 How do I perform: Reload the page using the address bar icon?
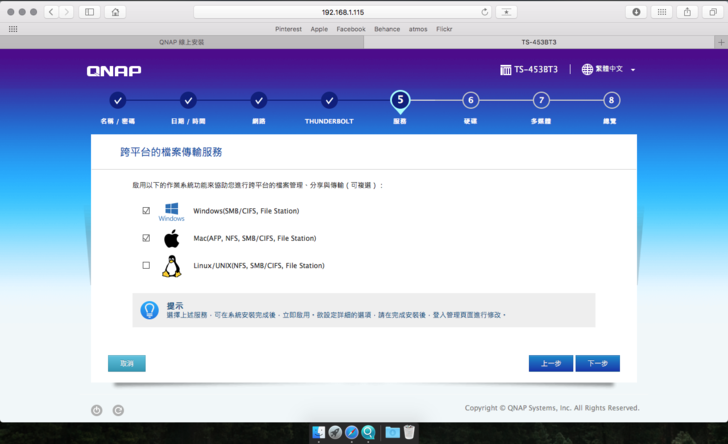[x=485, y=11]
